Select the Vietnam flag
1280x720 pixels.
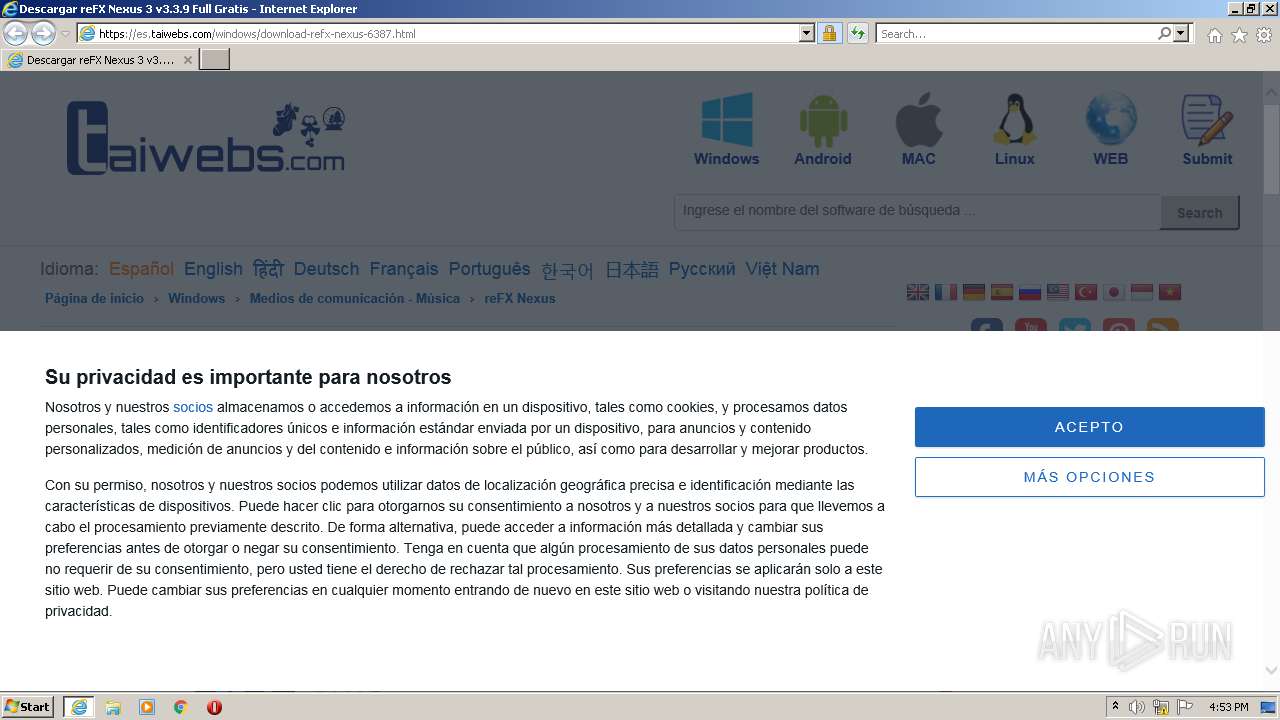click(x=1170, y=292)
